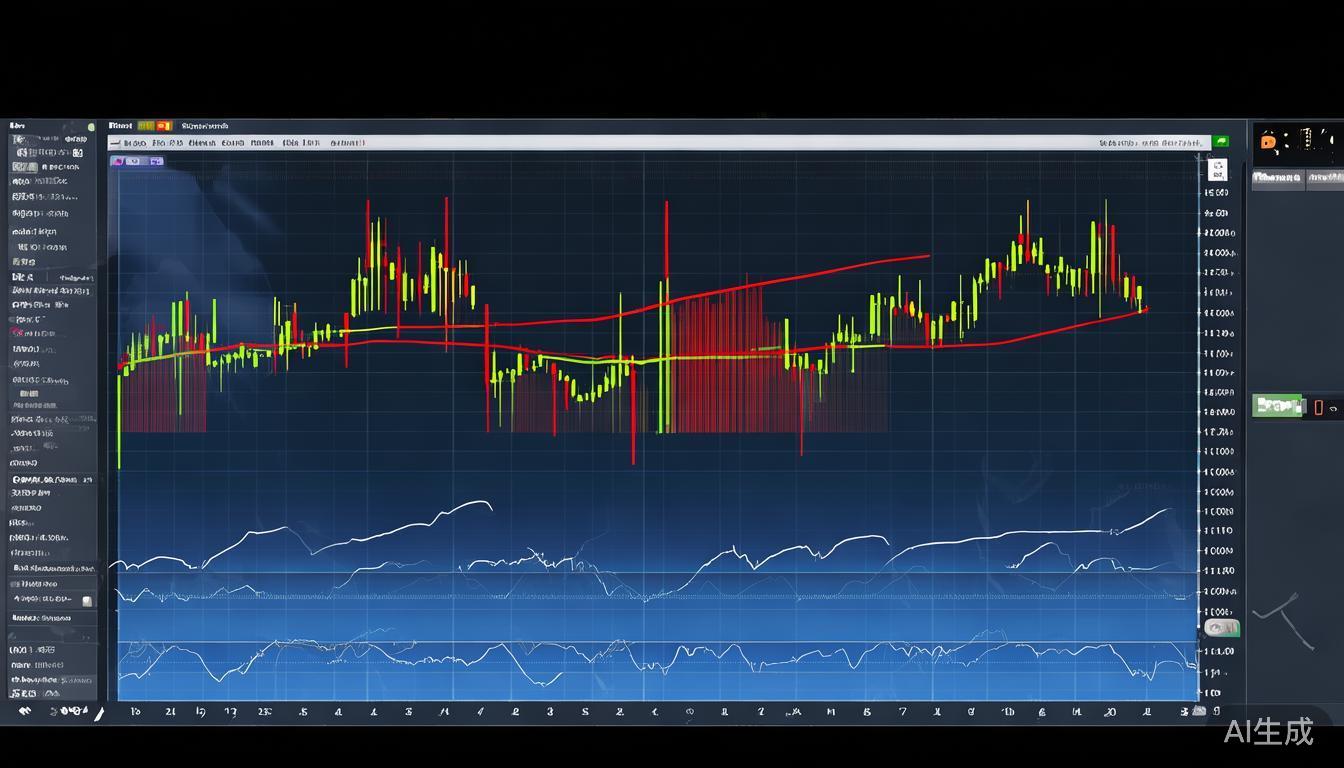Click the pen icon in the bottom-left corner
Viewport: 1344px width, 768px height.
tap(98, 713)
